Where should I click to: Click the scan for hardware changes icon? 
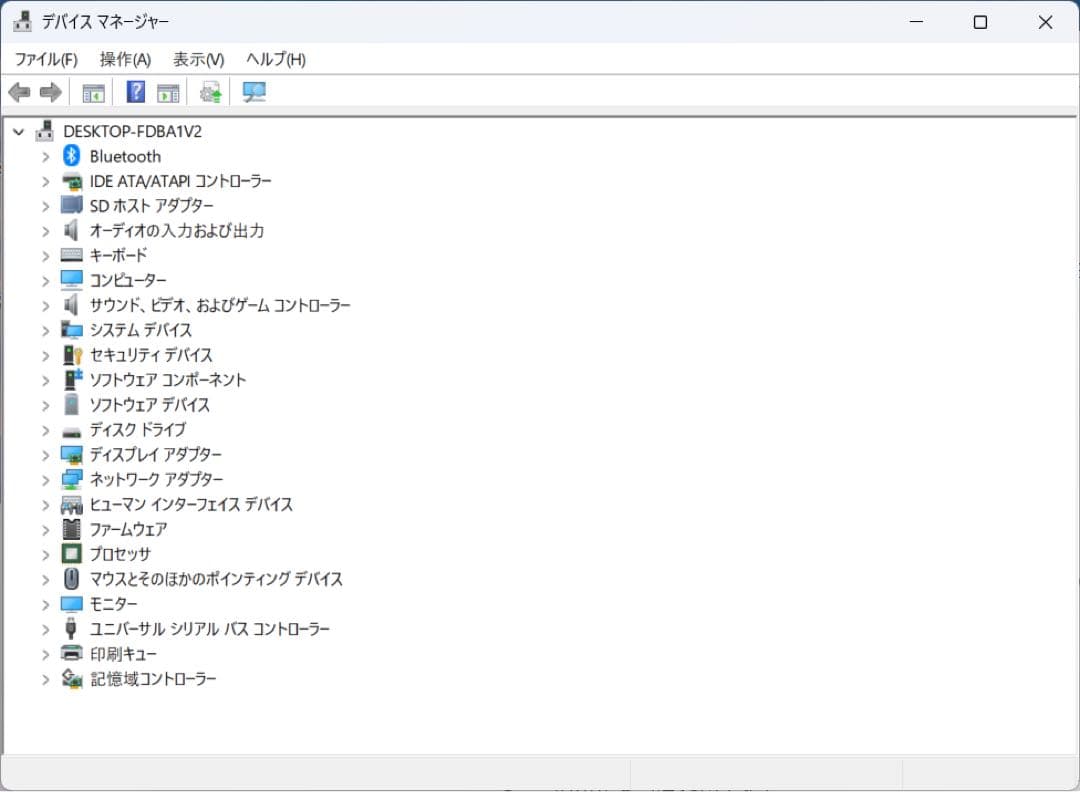coord(255,93)
